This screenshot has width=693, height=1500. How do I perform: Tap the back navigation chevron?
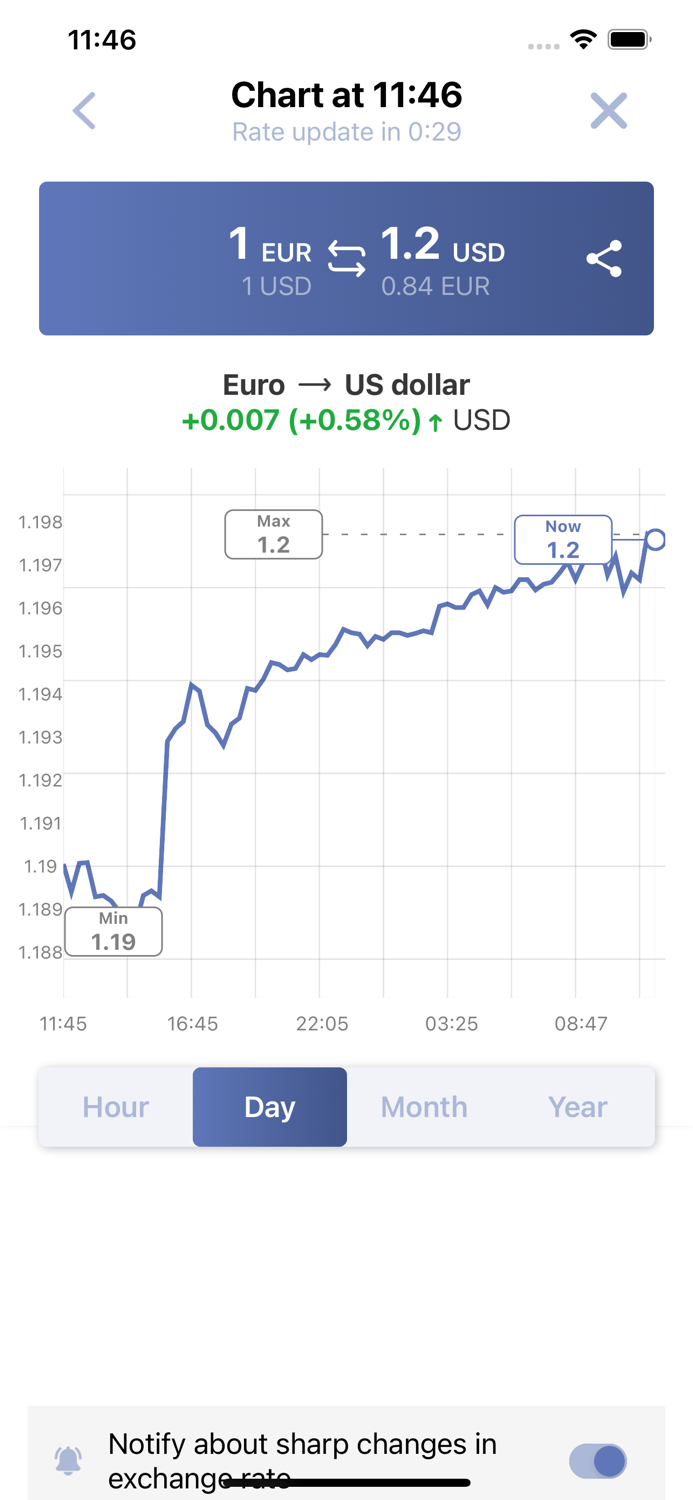point(84,111)
